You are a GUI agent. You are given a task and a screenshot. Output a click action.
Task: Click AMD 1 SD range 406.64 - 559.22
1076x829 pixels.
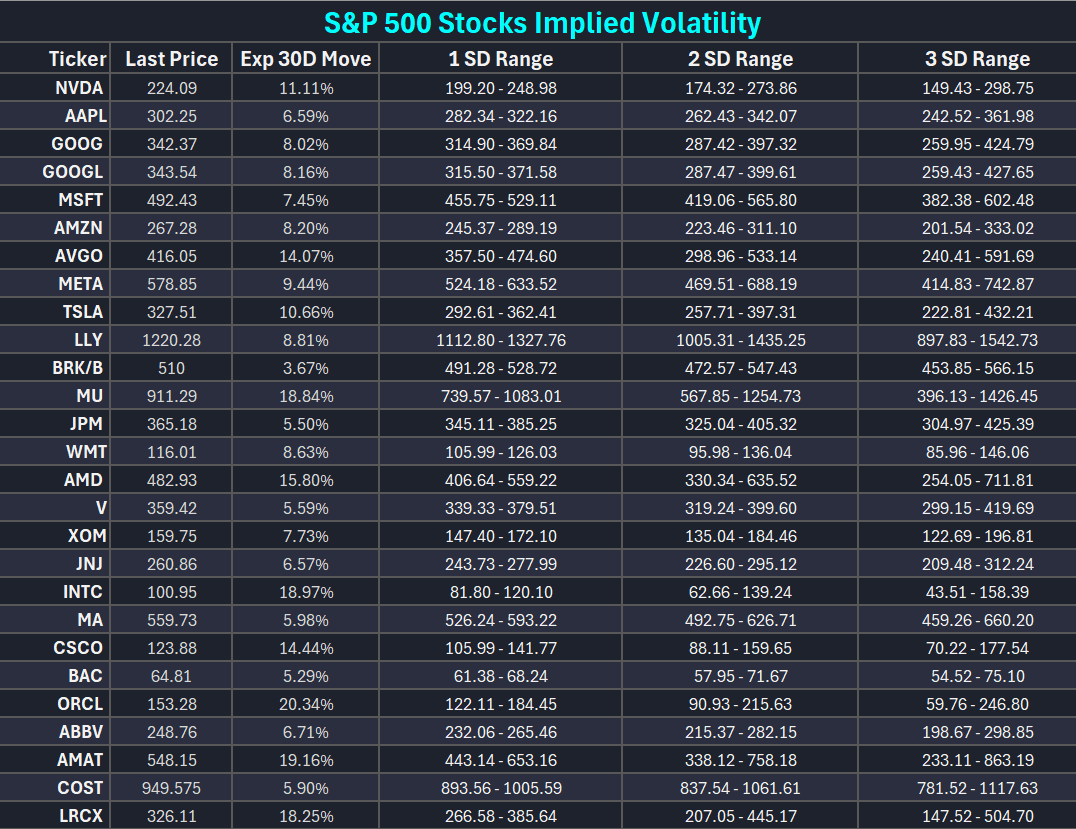[x=501, y=480]
